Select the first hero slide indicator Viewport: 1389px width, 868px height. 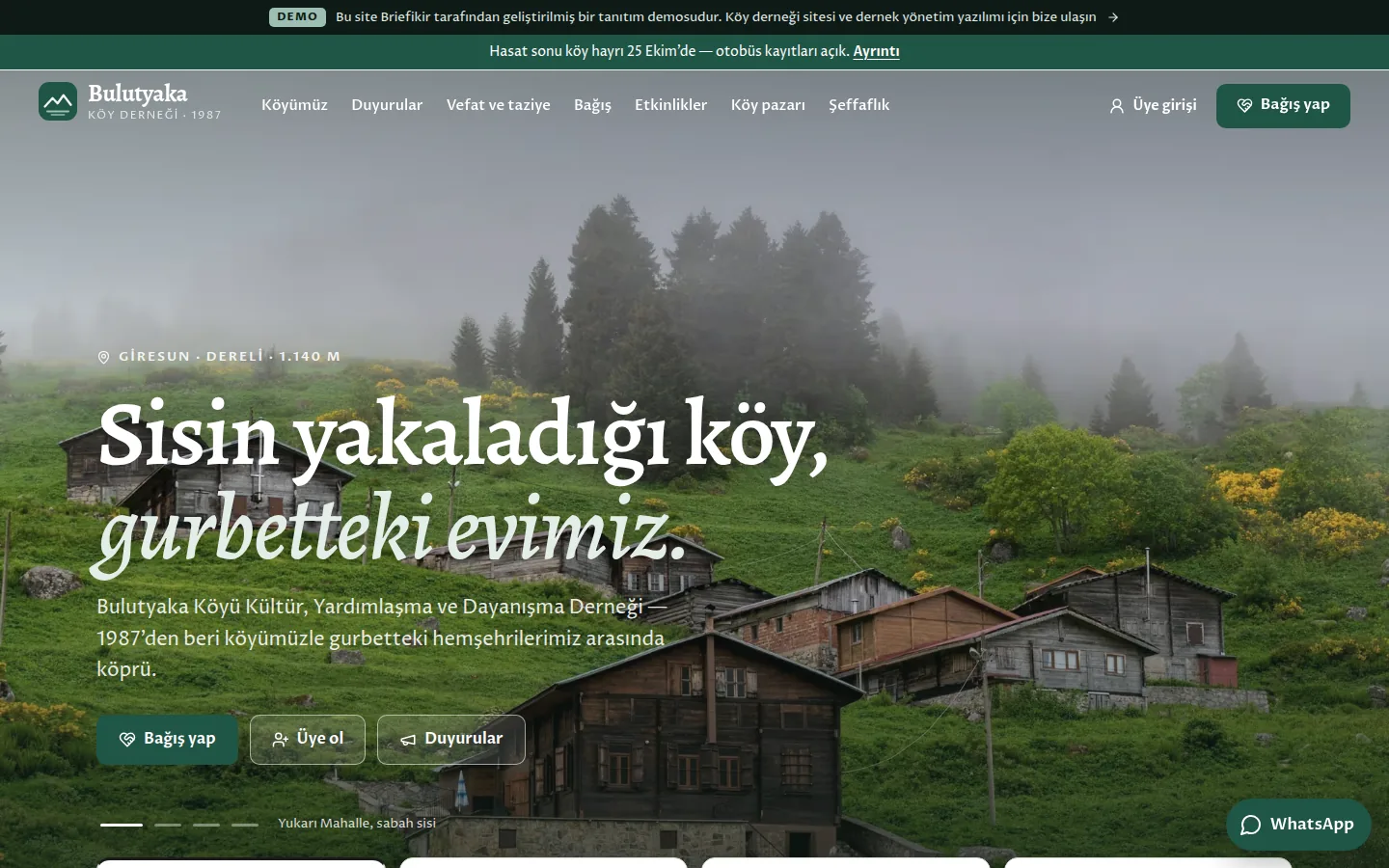point(122,825)
